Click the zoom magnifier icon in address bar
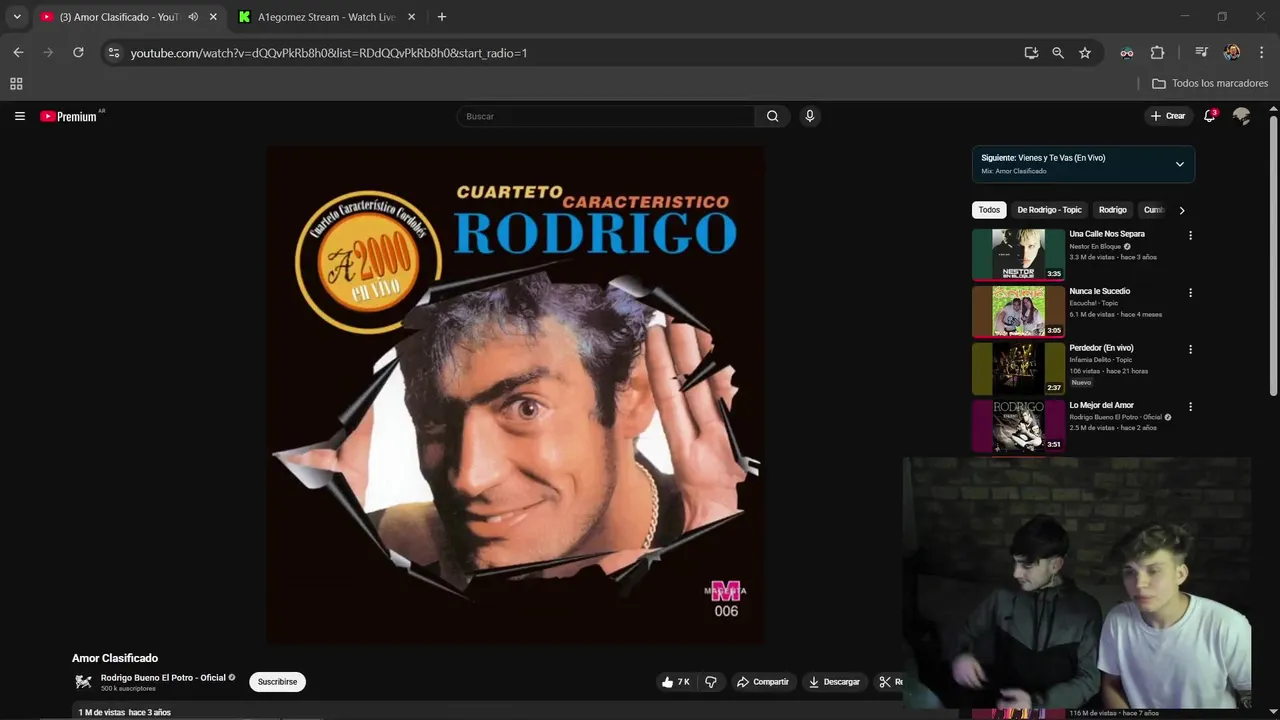Screen dimensions: 1280x720 (x=1058, y=53)
